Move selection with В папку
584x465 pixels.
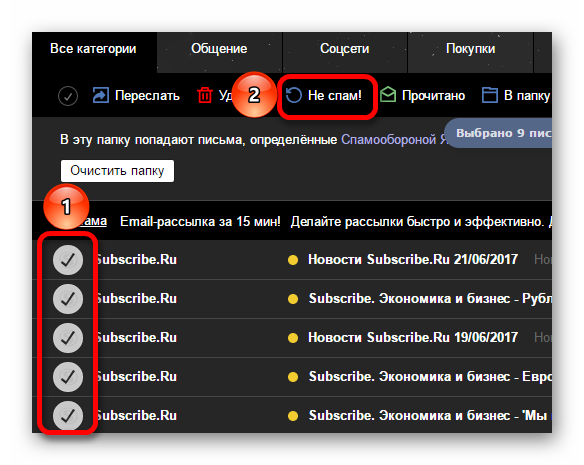tap(527, 96)
